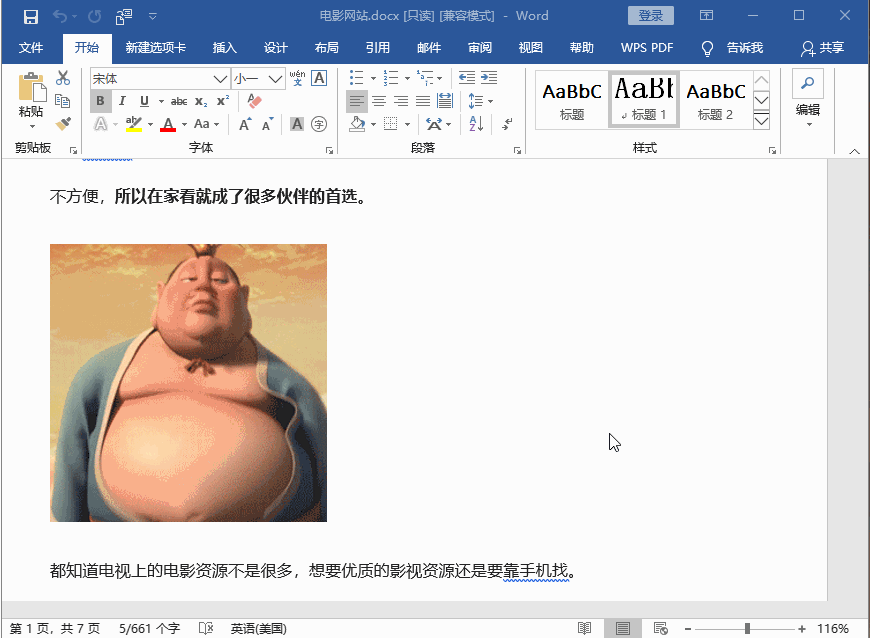This screenshot has height=638, width=870.
Task: Switch to the 布局 ribbon tab
Action: [x=326, y=48]
